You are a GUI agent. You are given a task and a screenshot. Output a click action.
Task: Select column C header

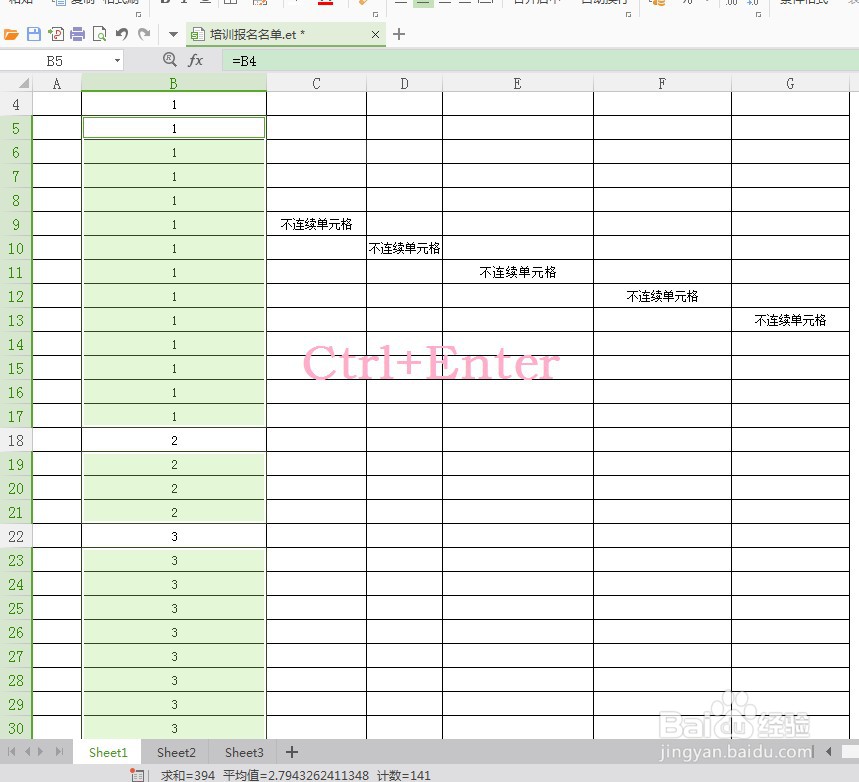[316, 83]
